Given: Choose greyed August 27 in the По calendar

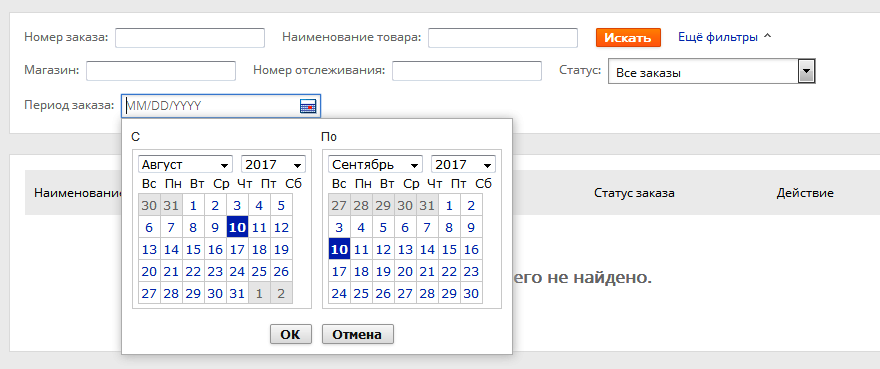Looking at the screenshot, I should (339, 206).
